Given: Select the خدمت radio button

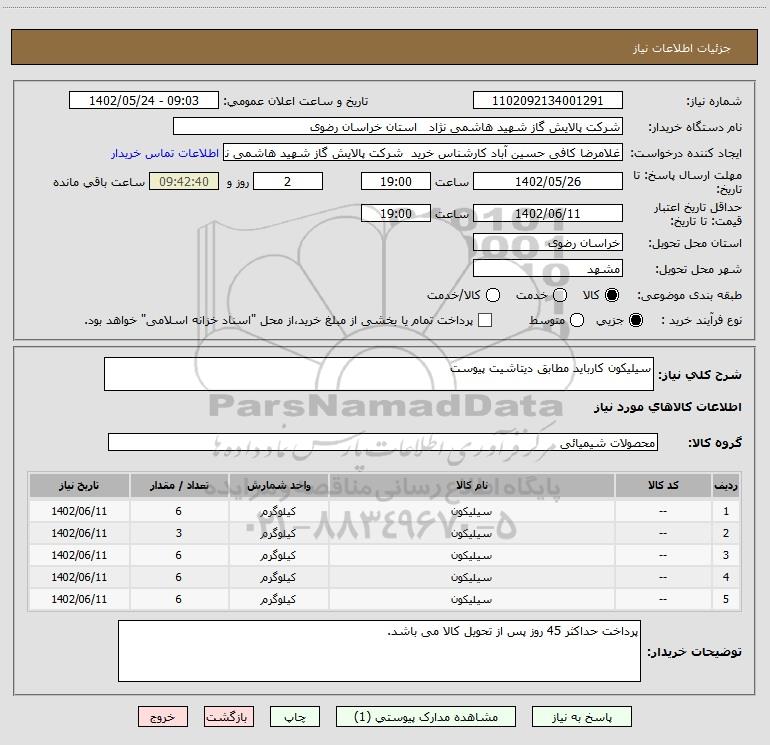Looking at the screenshot, I should pyautogui.click(x=560, y=295).
